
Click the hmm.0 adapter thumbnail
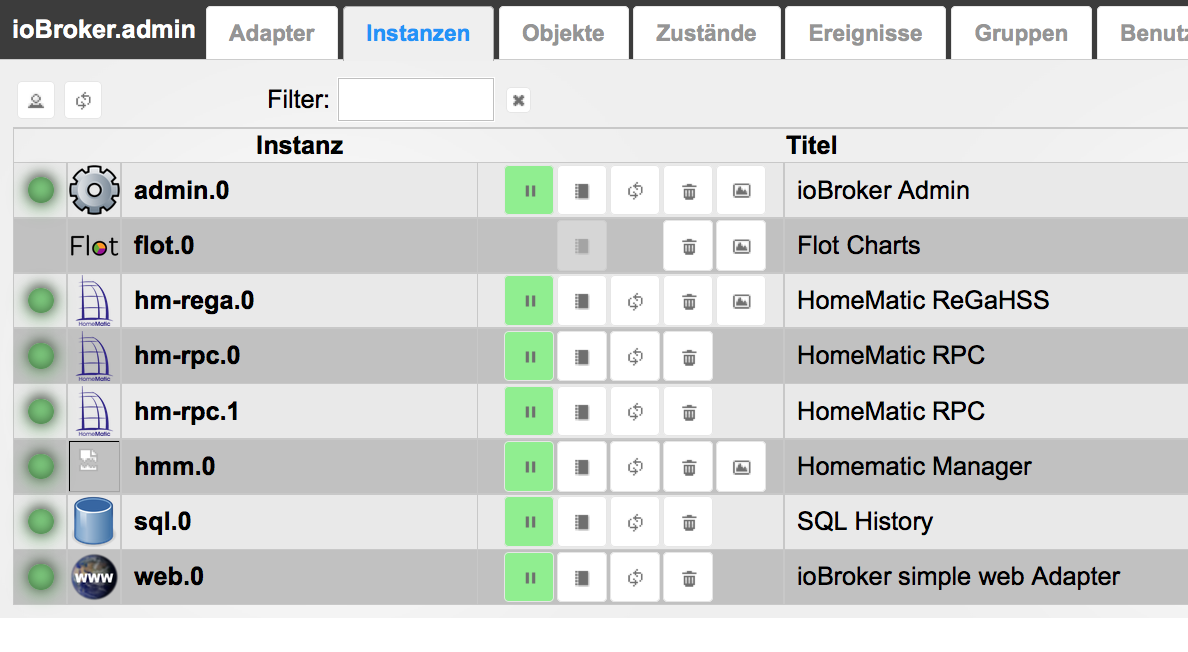pyautogui.click(x=94, y=467)
